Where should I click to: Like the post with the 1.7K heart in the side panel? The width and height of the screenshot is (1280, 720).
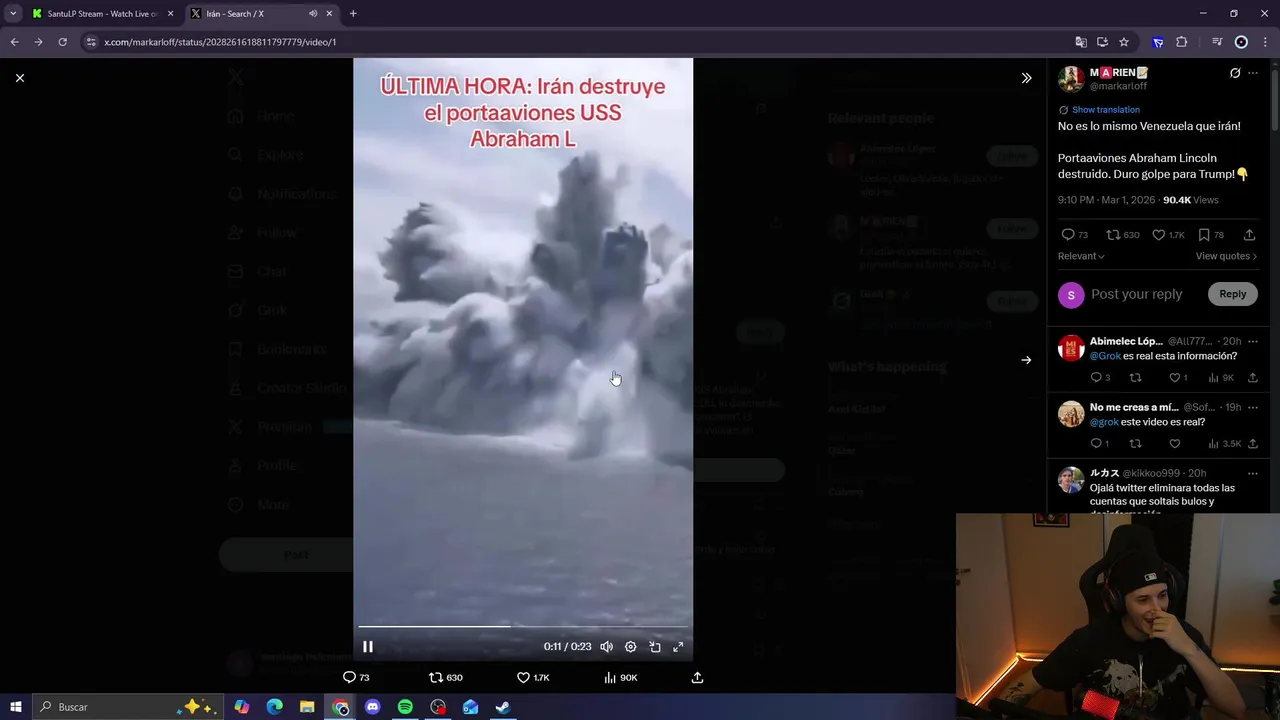coord(1168,235)
